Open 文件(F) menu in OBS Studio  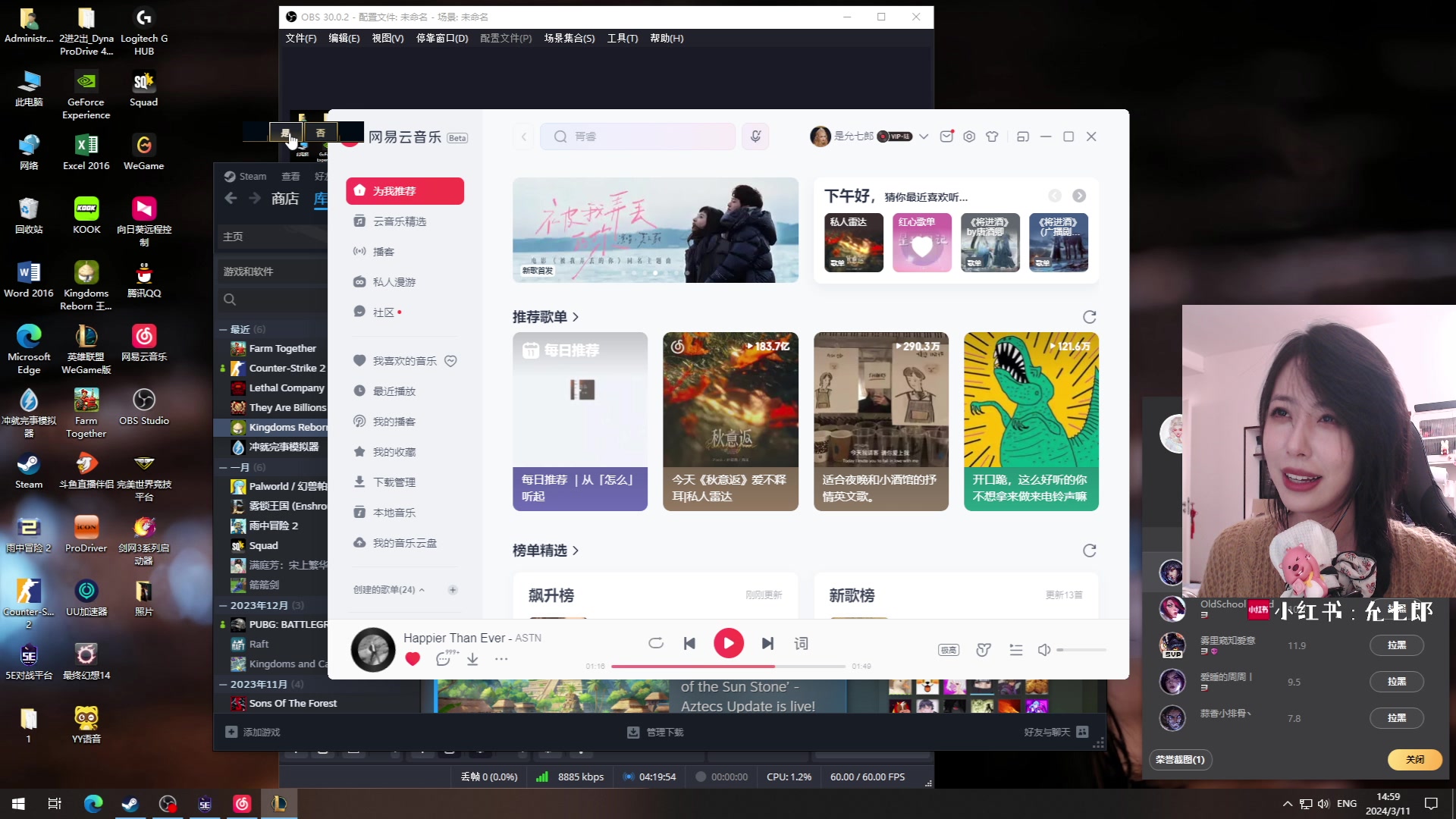[299, 38]
